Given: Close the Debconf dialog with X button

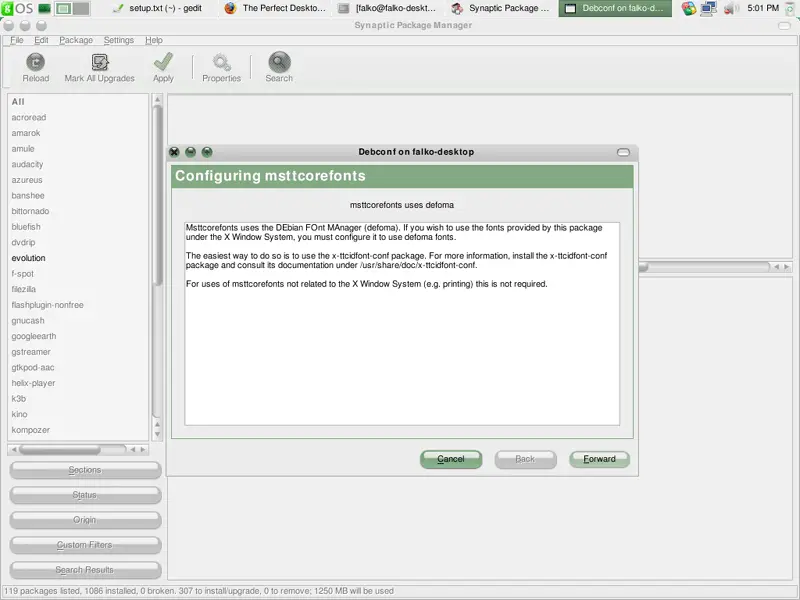Looking at the screenshot, I should (x=174, y=152).
